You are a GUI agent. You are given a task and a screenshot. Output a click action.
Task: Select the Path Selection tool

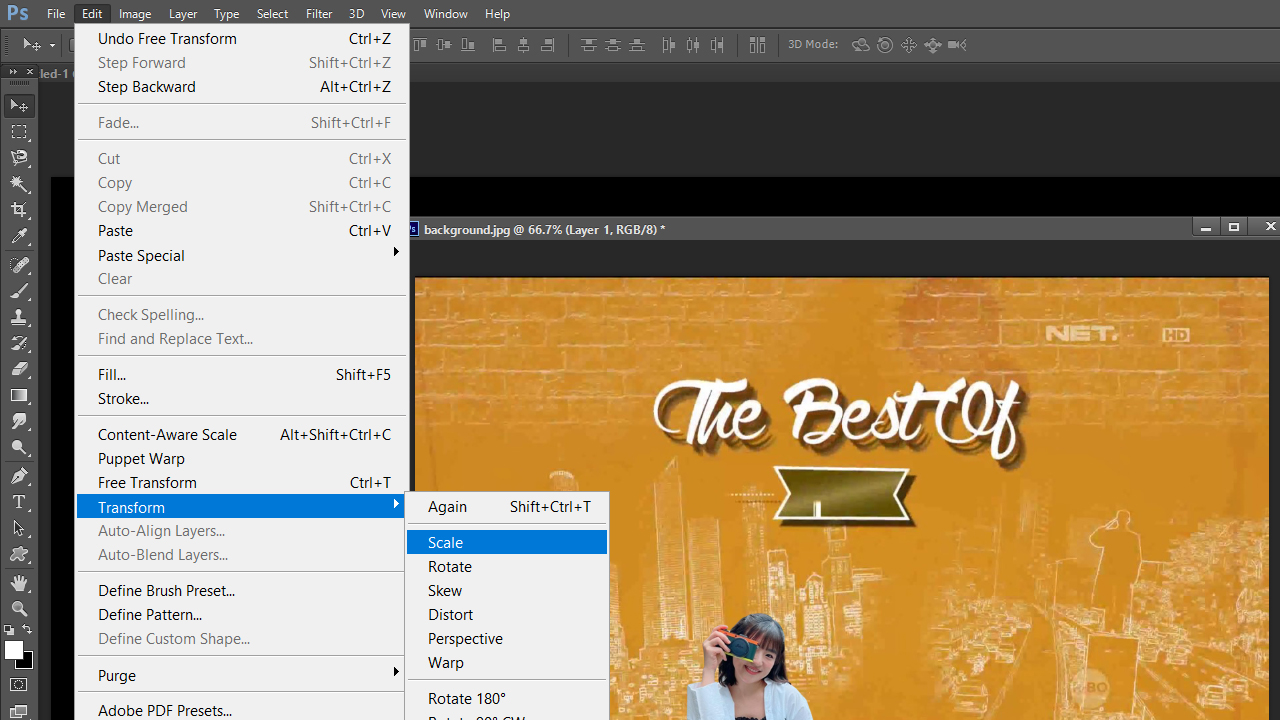[19, 528]
